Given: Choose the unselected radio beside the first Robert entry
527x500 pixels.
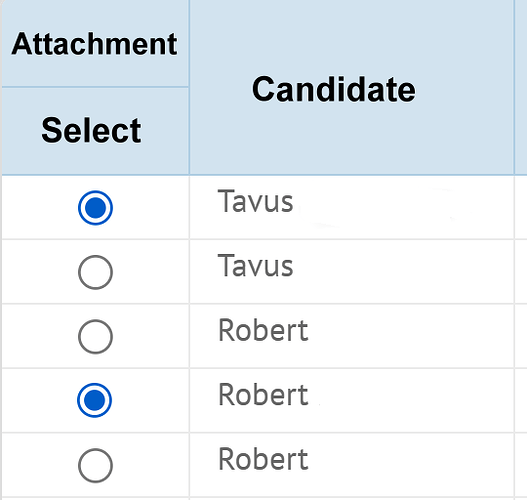Looking at the screenshot, I should coord(95,336).
